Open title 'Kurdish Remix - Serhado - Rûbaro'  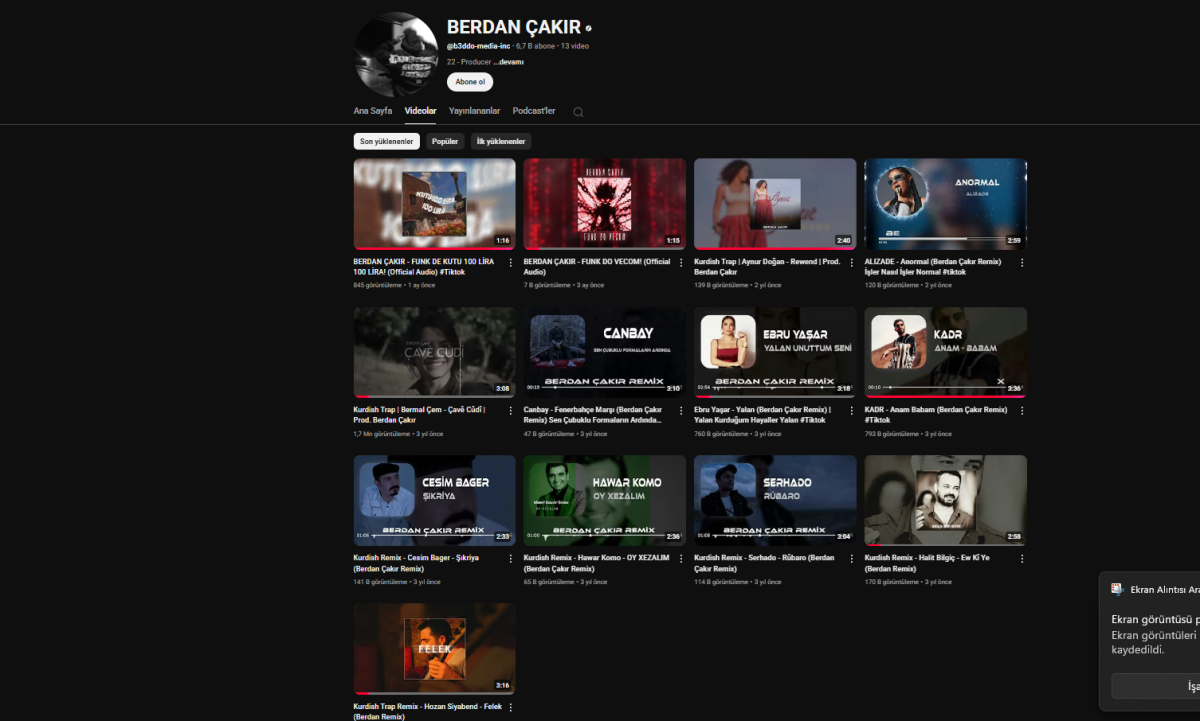[764, 563]
